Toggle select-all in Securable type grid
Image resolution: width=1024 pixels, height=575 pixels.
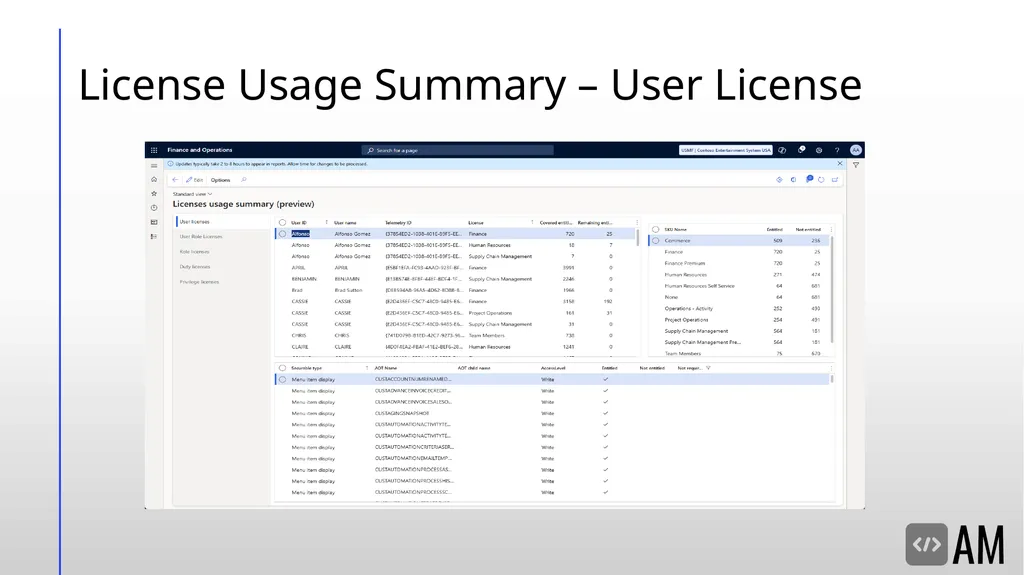pos(283,368)
